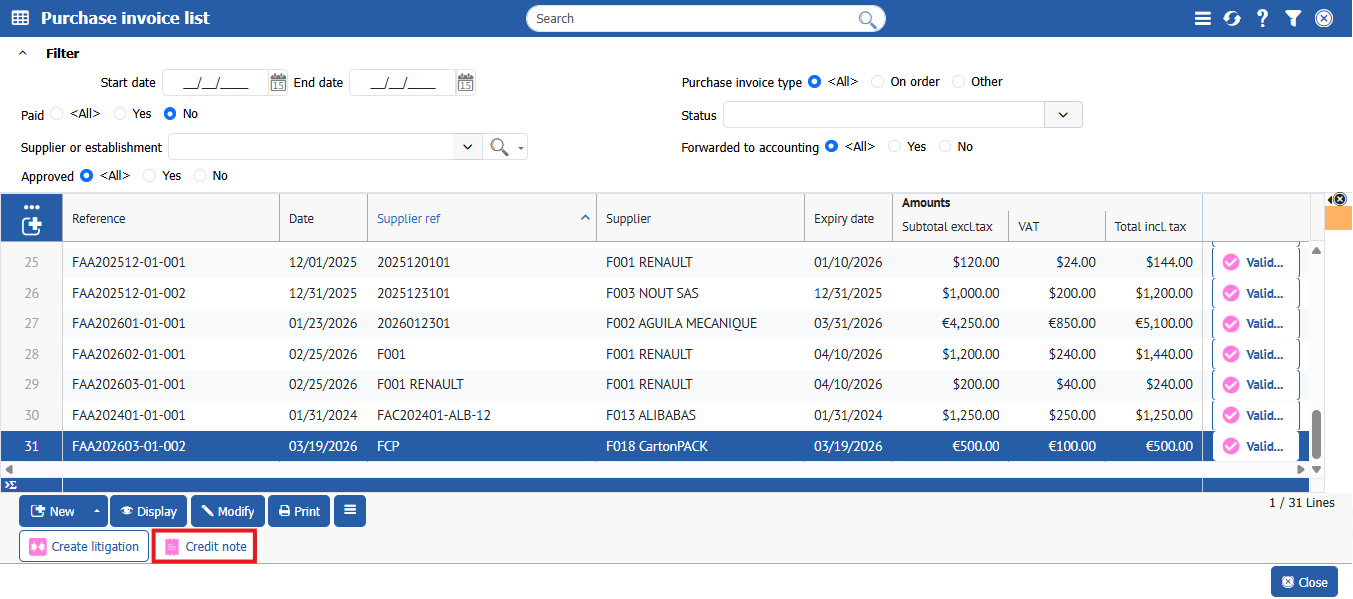Open help via question mark icon
This screenshot has height=599, width=1353.
point(1263,18)
